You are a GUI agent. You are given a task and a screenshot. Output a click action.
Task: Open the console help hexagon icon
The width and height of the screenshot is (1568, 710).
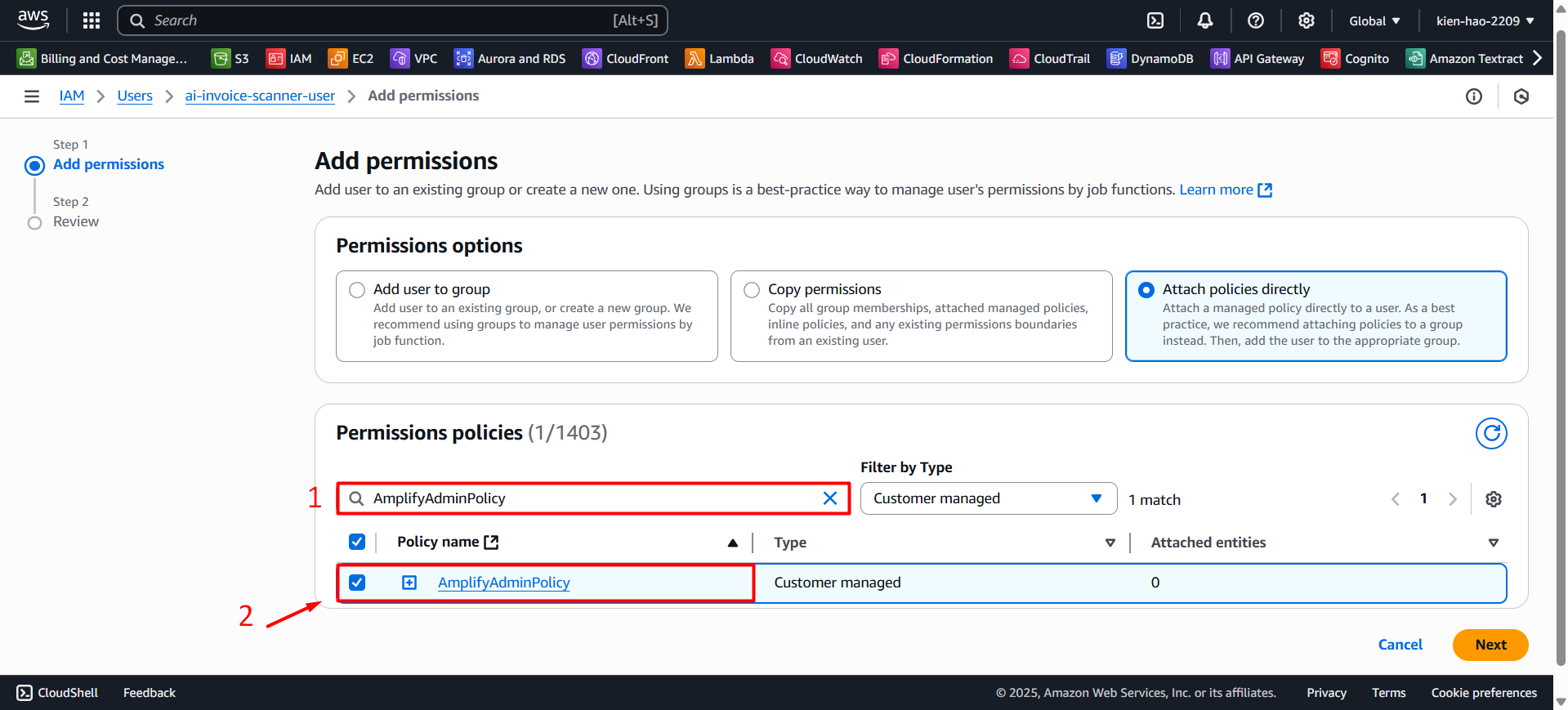point(1521,96)
